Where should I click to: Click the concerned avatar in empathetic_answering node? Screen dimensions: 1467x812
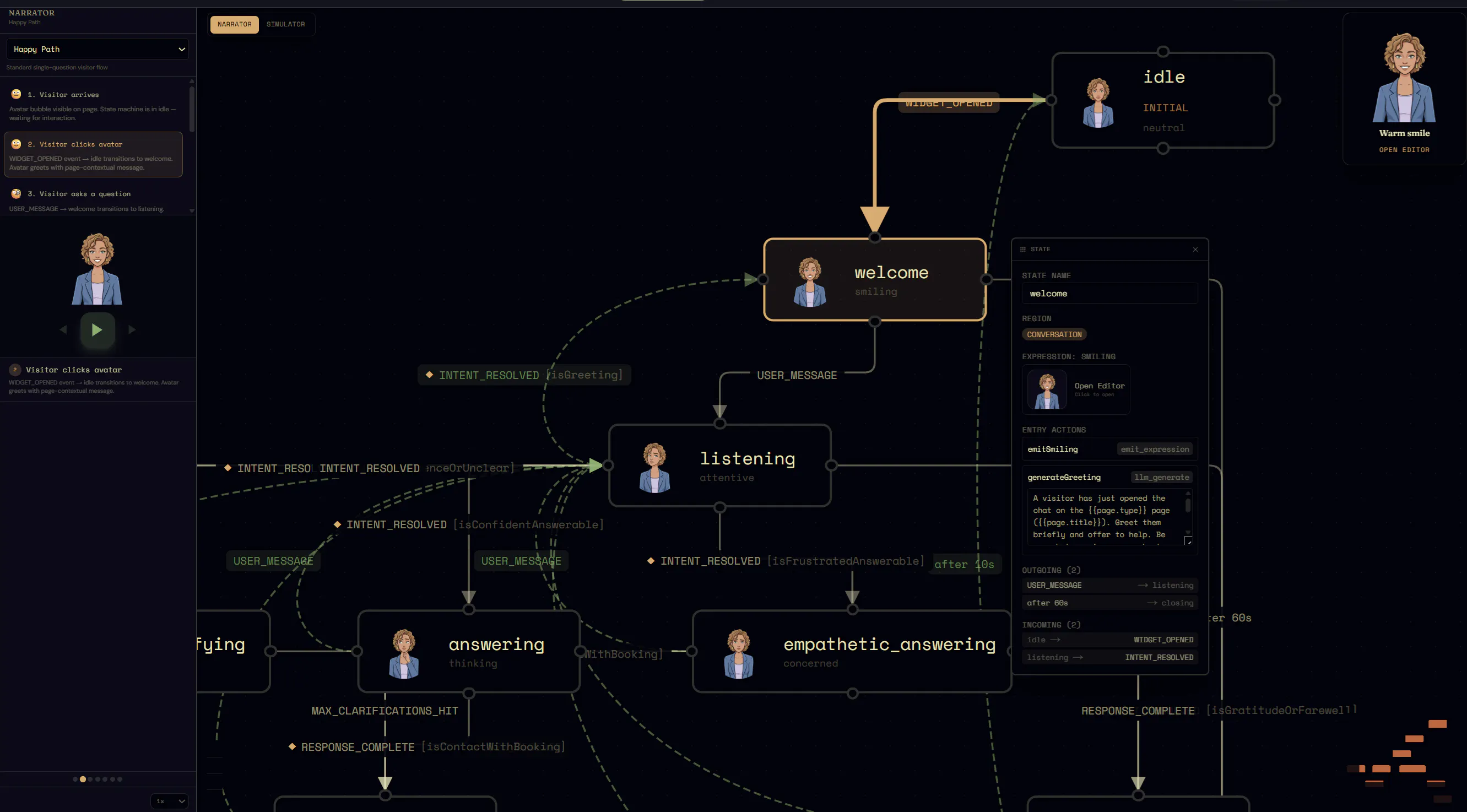tap(738, 654)
